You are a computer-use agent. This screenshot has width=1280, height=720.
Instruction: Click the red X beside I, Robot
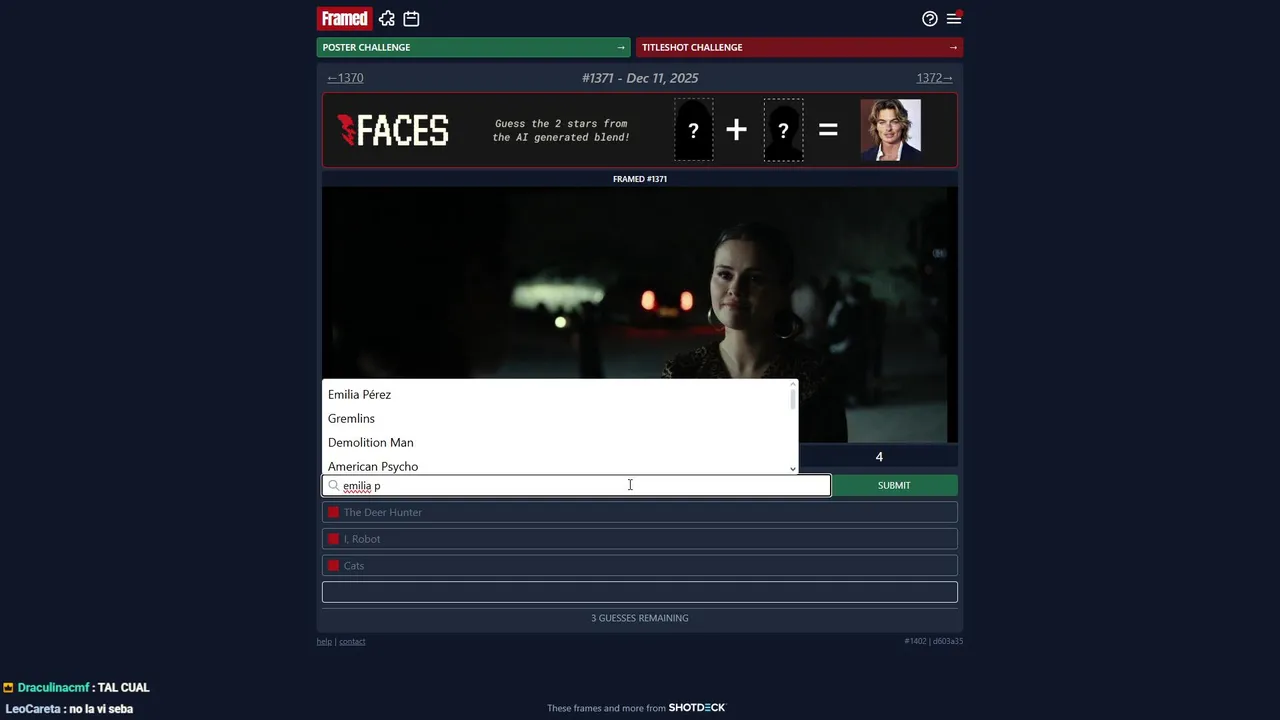(333, 539)
